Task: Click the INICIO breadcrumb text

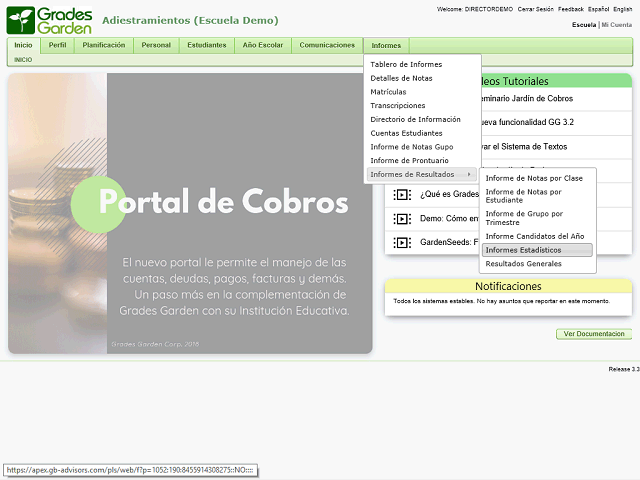Action: [x=23, y=60]
